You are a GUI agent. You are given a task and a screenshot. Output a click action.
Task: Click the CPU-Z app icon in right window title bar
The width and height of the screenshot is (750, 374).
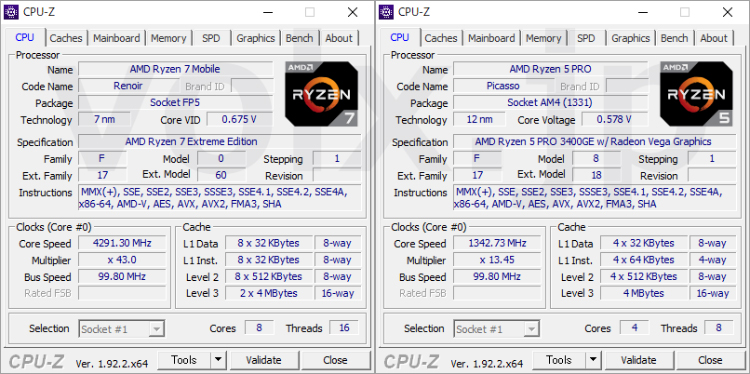386,12
